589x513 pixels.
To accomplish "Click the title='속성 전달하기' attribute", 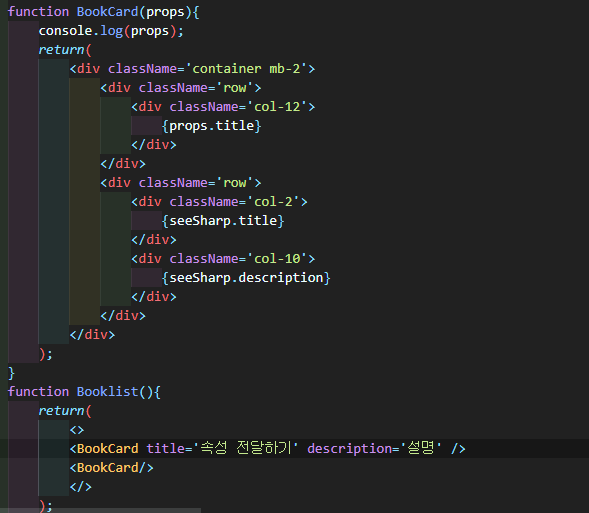I will [222, 448].
